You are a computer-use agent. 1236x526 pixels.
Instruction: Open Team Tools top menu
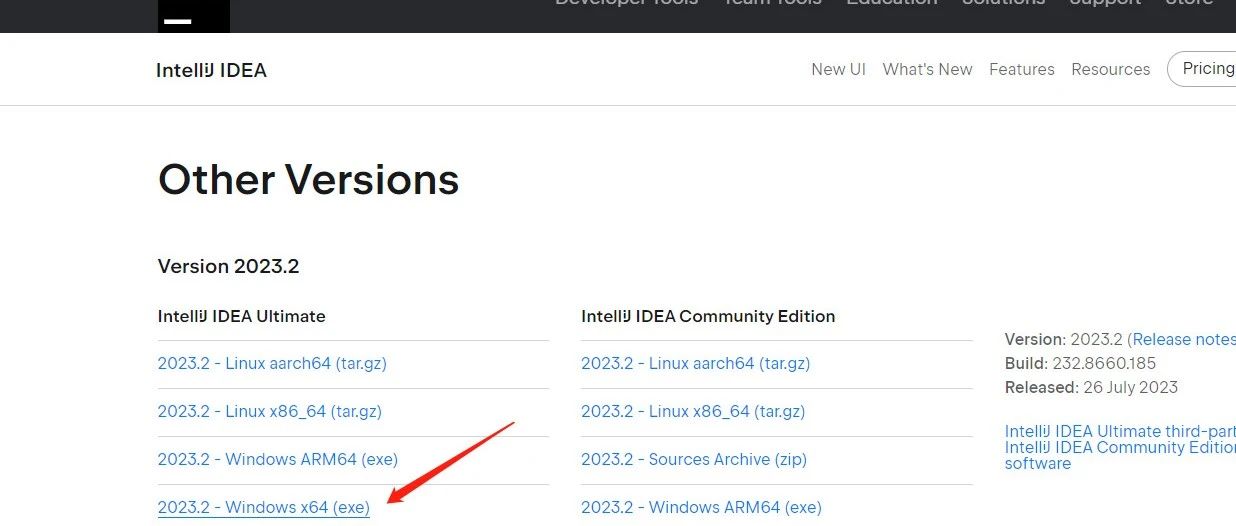pos(772,3)
